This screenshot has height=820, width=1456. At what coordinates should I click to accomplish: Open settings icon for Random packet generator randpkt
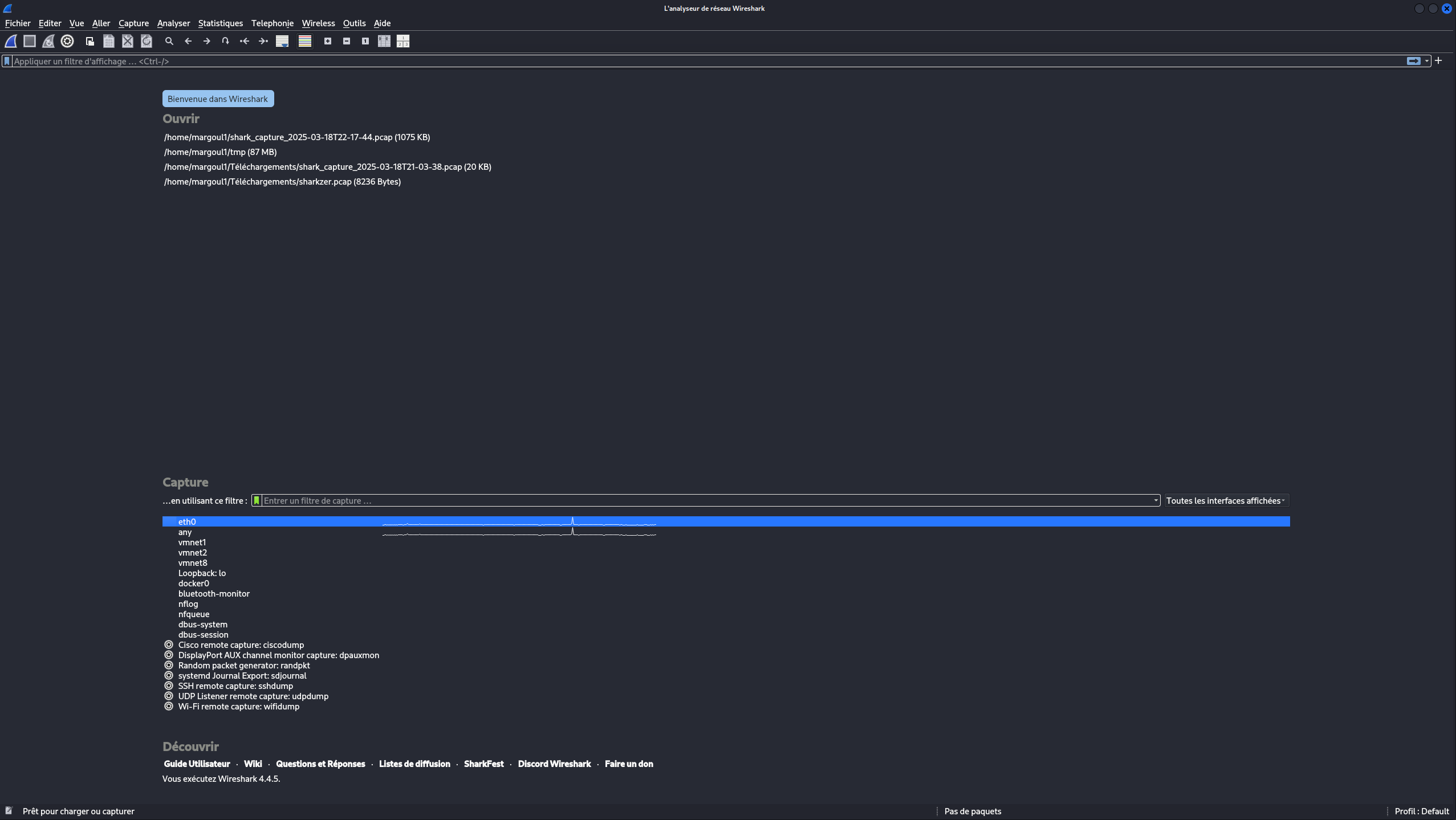[169, 665]
